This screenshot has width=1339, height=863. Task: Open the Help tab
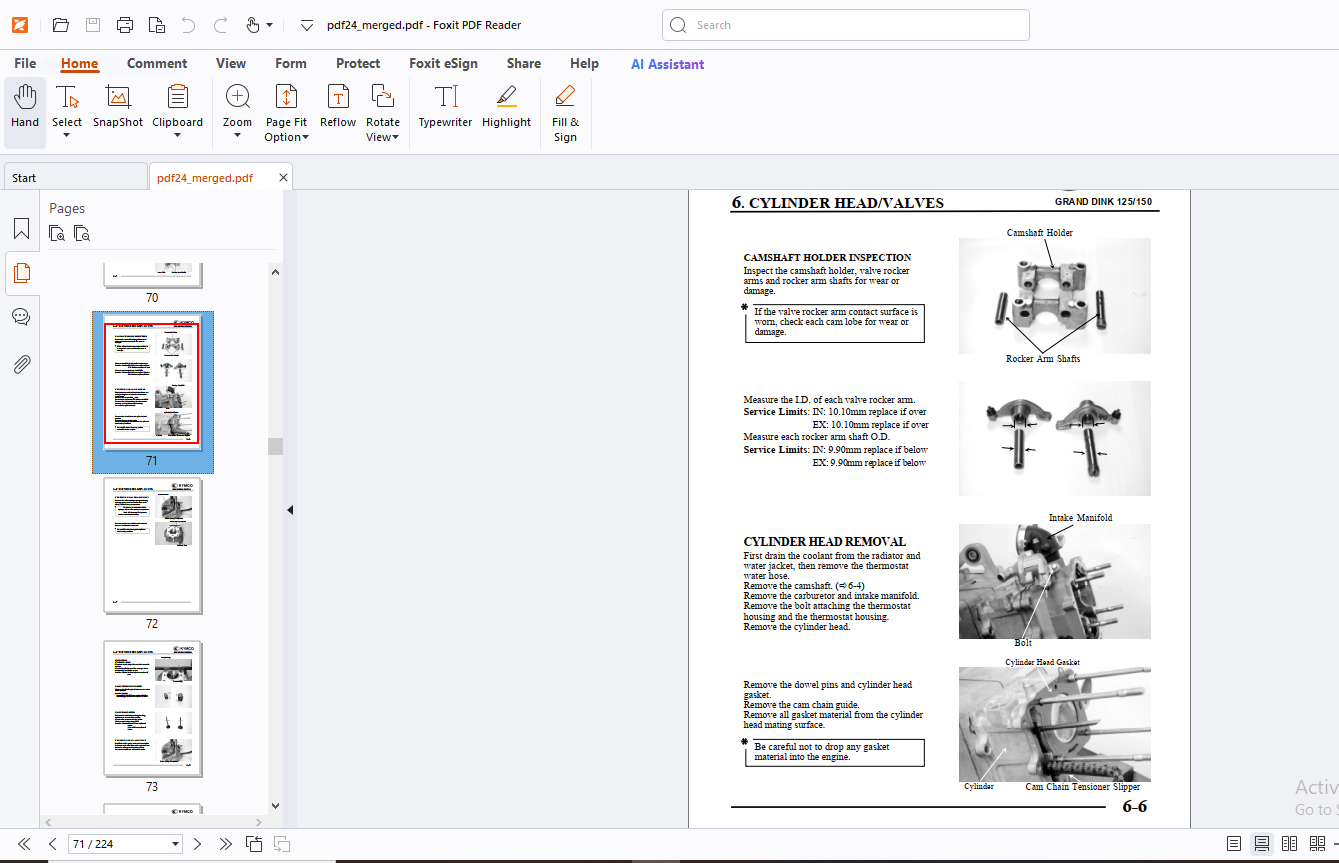[584, 63]
